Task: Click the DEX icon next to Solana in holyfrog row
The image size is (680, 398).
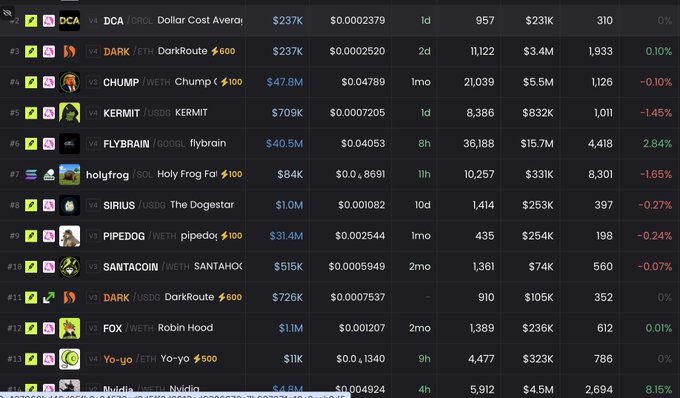Action: [49, 175]
